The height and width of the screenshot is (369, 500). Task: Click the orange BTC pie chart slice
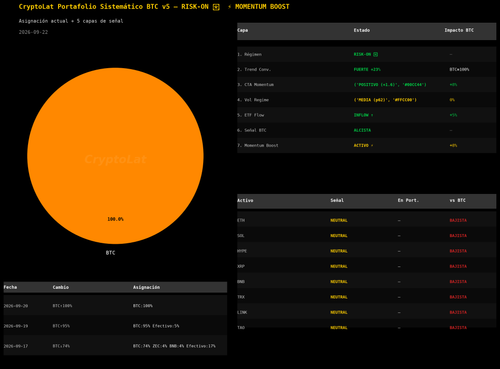[115, 156]
